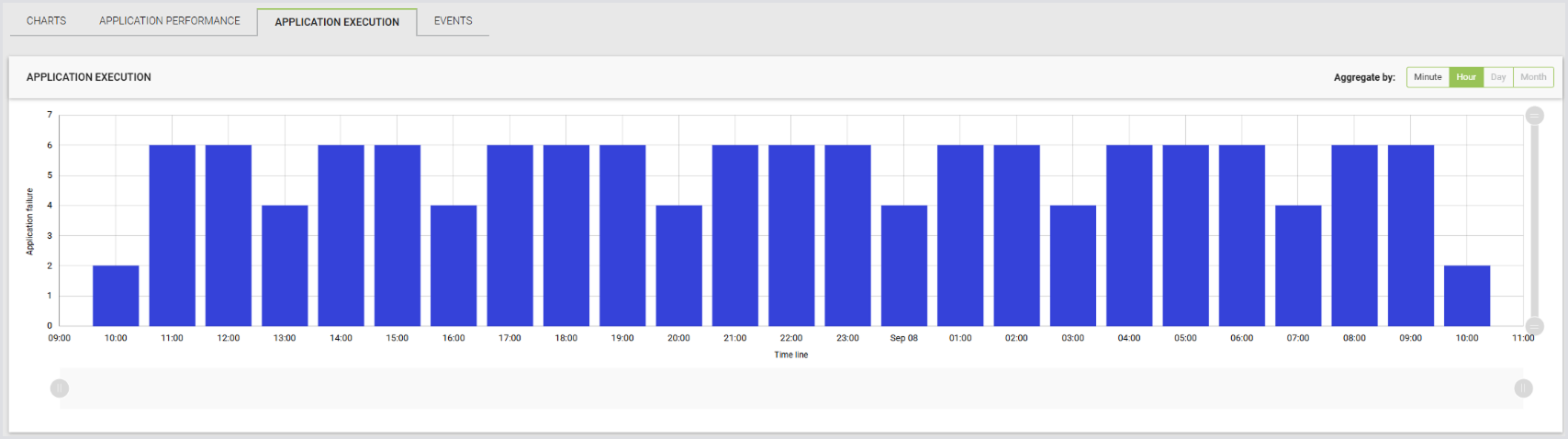Image resolution: width=1568 pixels, height=439 pixels.
Task: Click the vertical zoom slider bottom handle
Action: [x=1534, y=326]
